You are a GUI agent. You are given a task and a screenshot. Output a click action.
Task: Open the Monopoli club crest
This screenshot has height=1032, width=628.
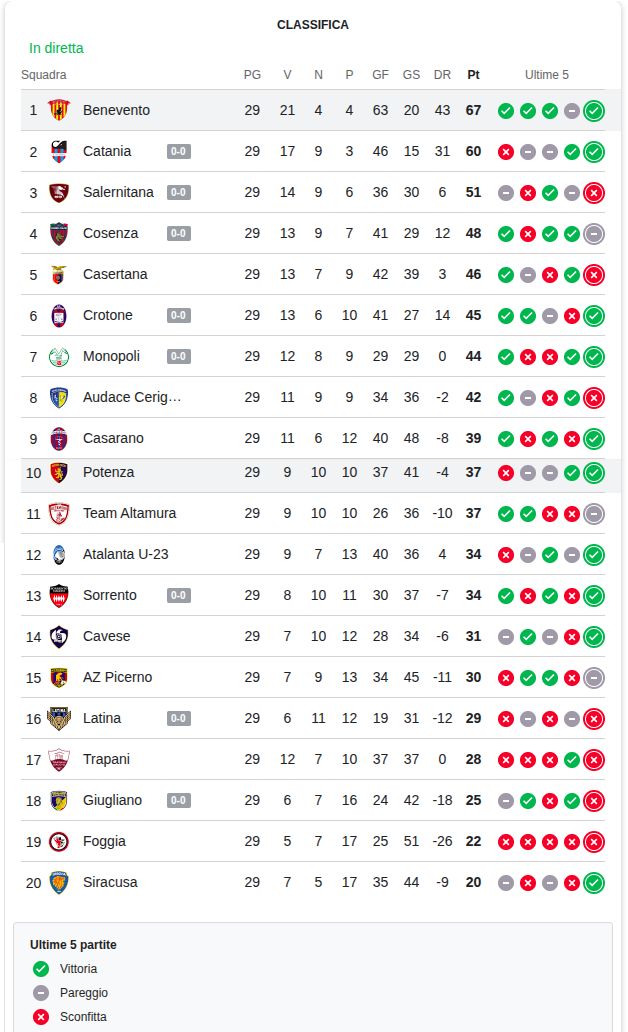(59, 356)
